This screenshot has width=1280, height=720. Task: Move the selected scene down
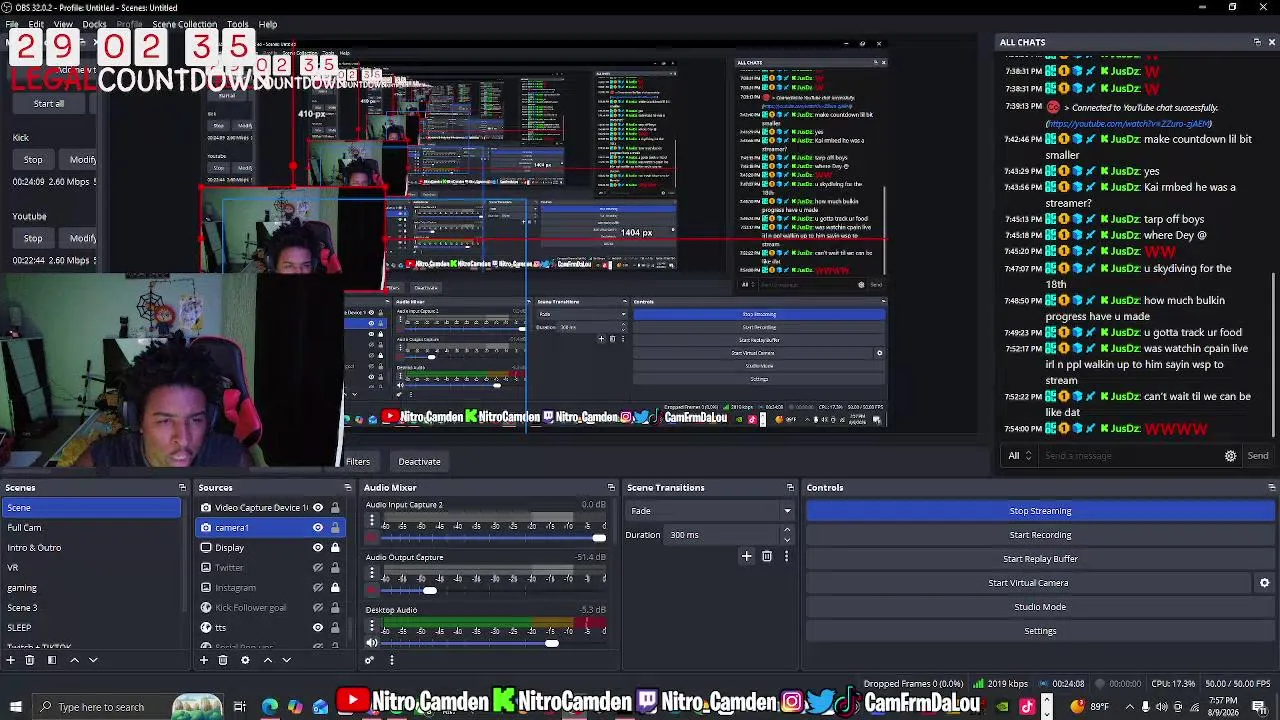pyautogui.click(x=93, y=660)
